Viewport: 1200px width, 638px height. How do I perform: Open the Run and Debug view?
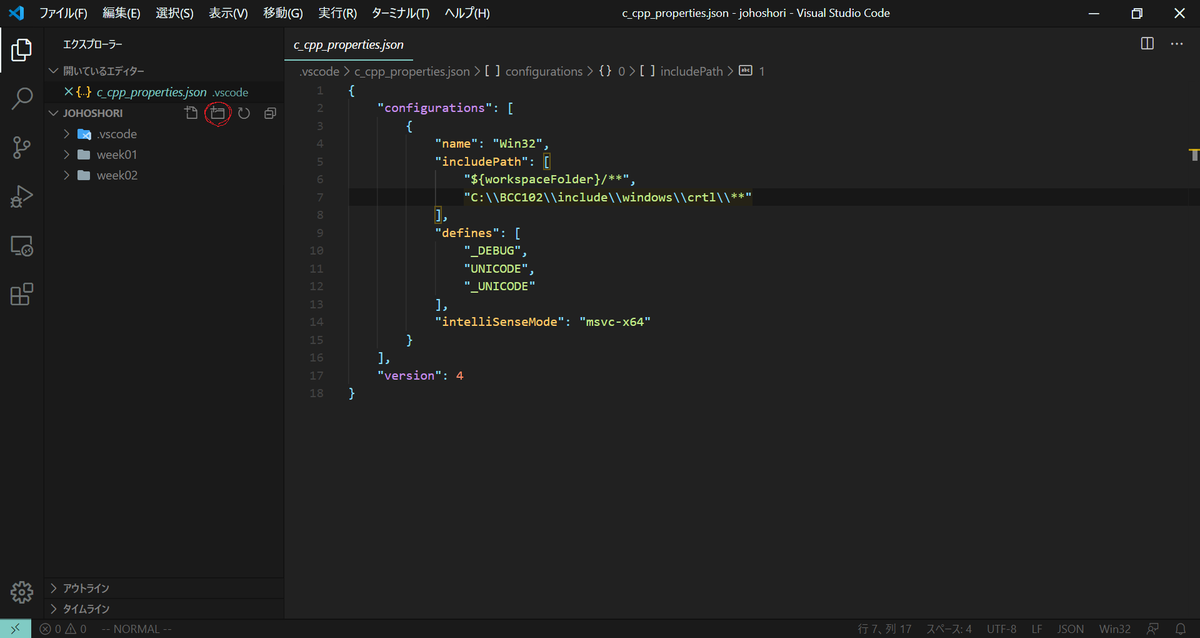point(22,196)
